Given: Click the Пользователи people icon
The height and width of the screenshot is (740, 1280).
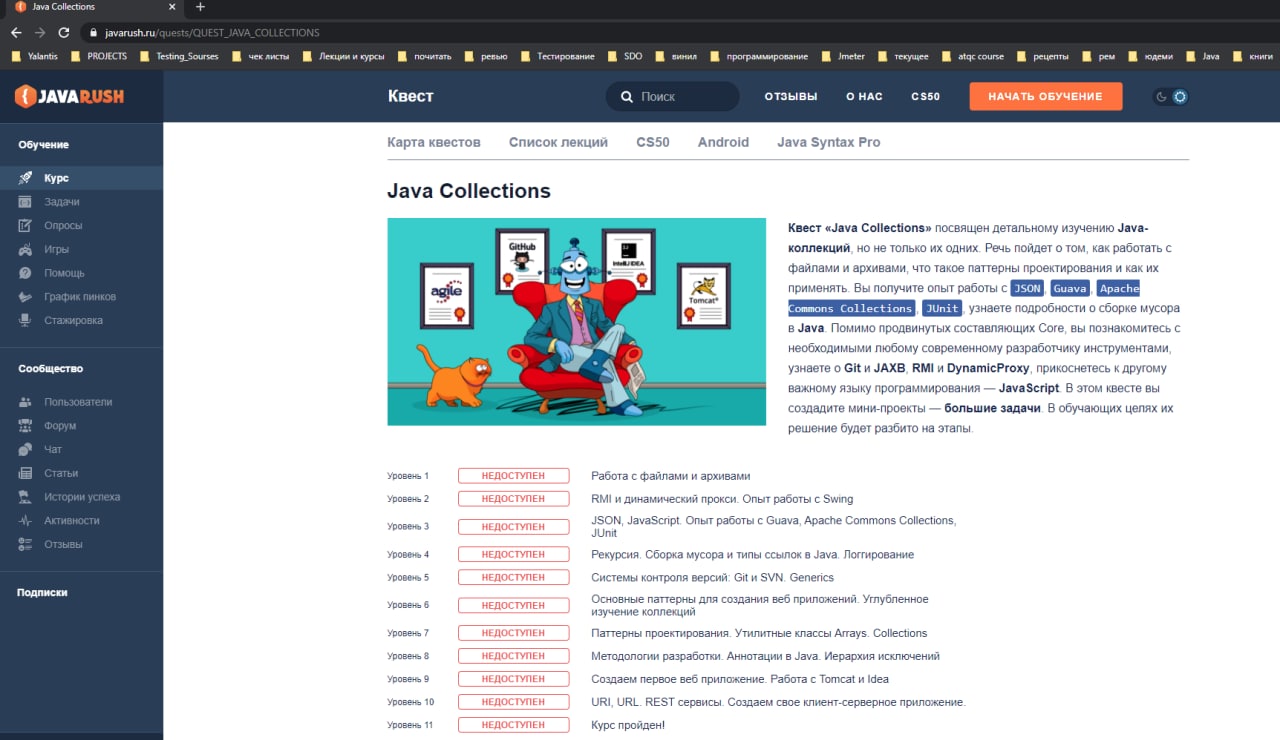Looking at the screenshot, I should (25, 402).
